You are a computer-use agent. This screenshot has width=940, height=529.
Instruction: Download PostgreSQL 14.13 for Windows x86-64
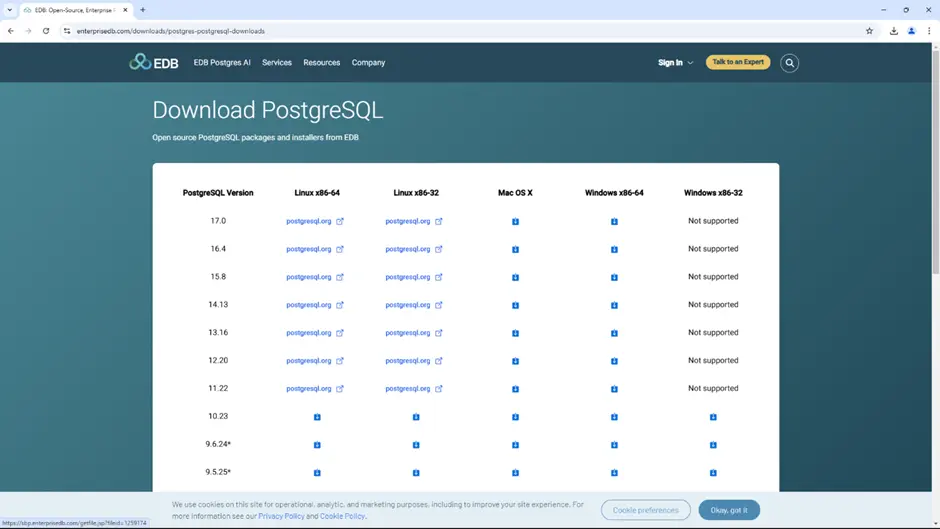pyautogui.click(x=614, y=305)
